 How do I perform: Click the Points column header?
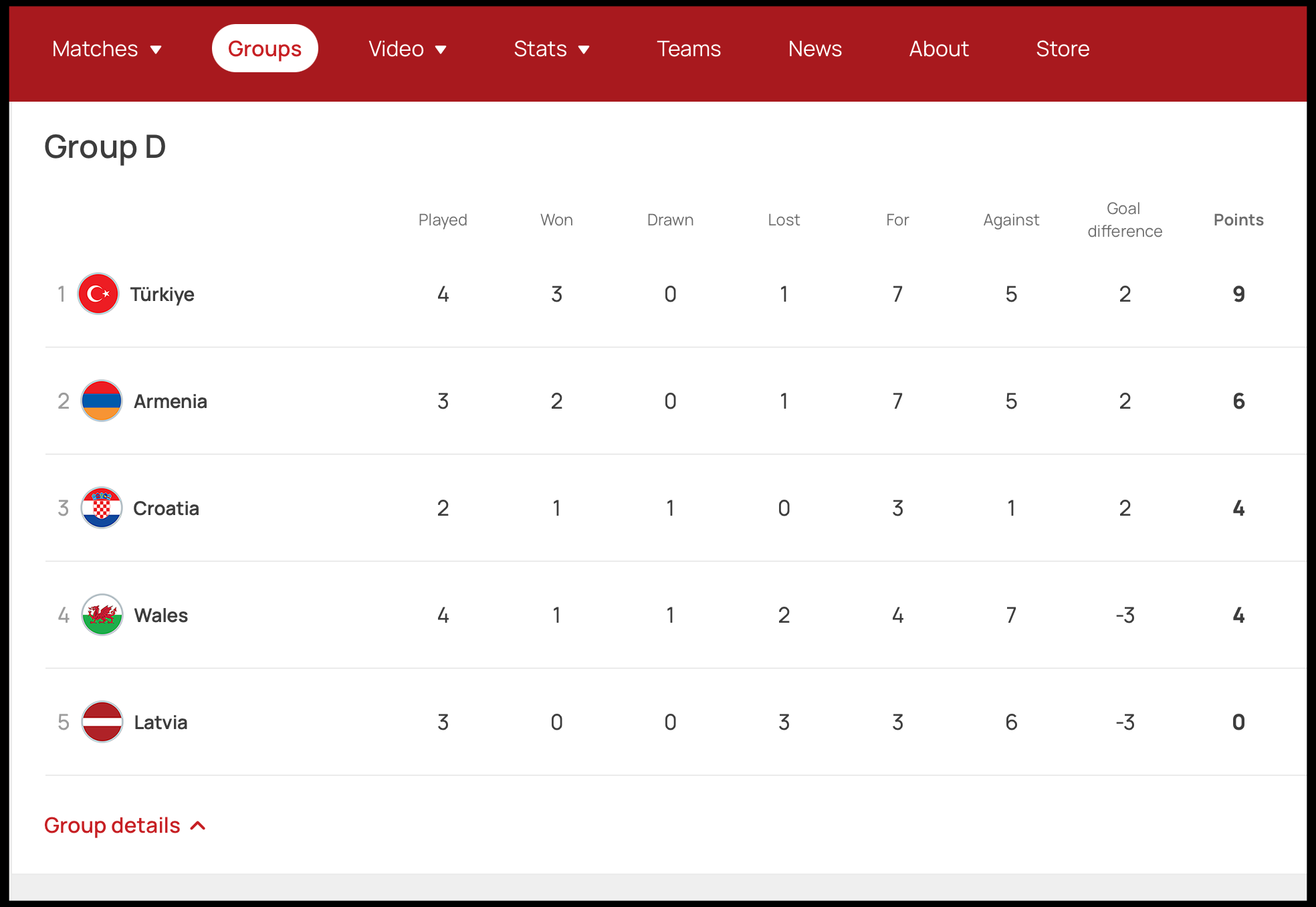coord(1238,220)
